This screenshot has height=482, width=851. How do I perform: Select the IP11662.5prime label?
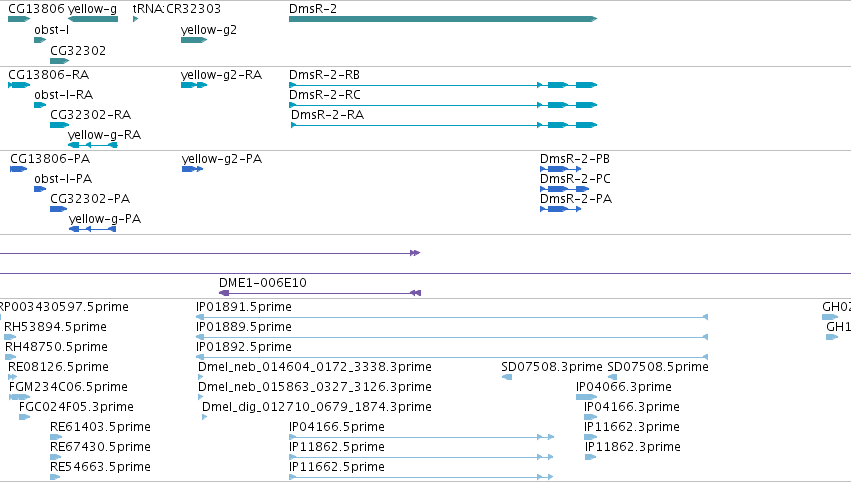336,467
